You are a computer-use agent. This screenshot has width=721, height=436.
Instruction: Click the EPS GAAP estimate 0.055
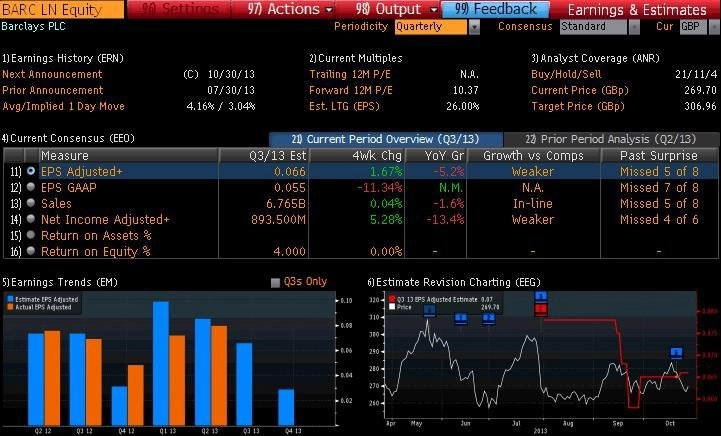click(290, 187)
